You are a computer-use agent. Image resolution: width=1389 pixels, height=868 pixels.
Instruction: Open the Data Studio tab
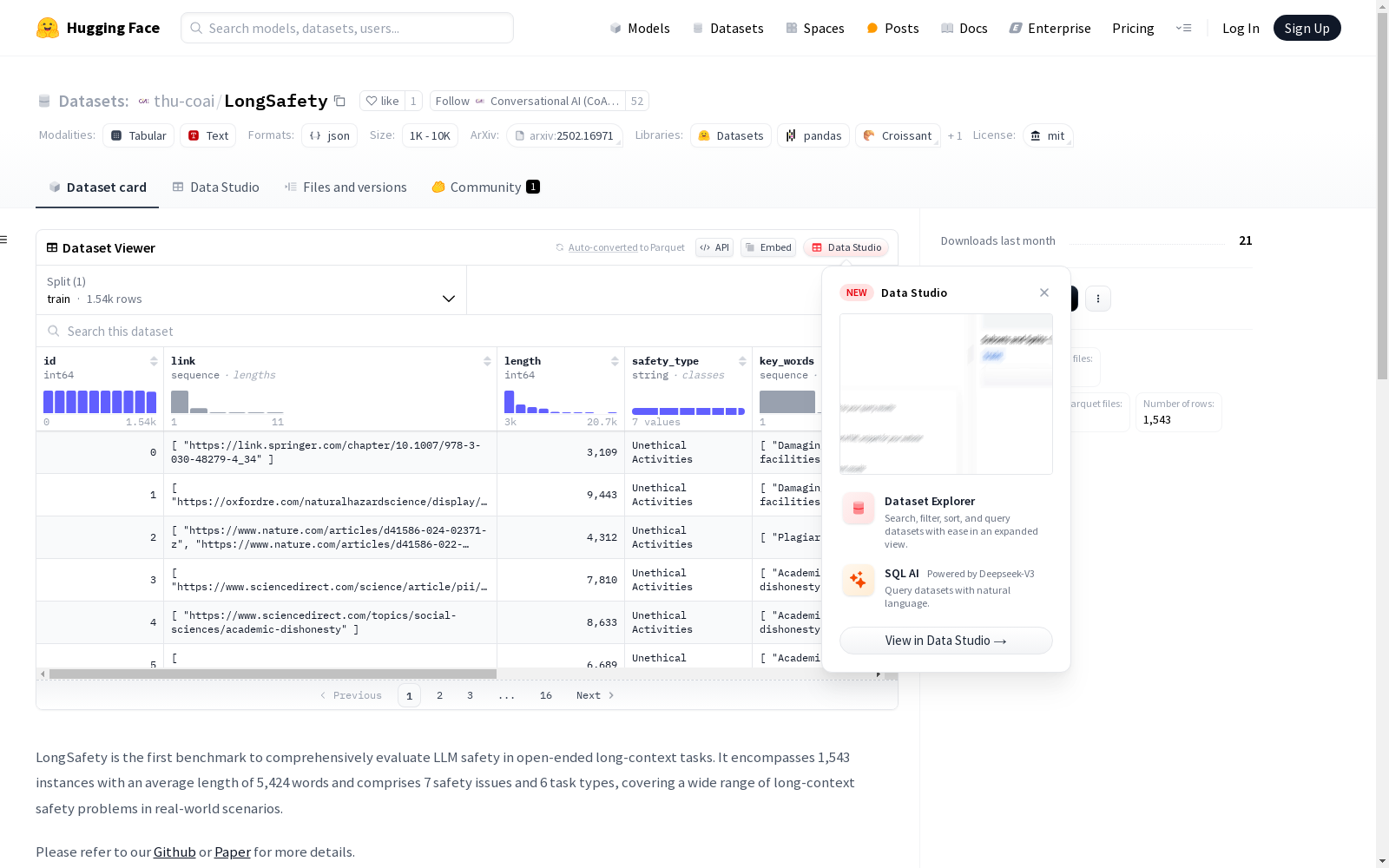pyautogui.click(x=216, y=187)
